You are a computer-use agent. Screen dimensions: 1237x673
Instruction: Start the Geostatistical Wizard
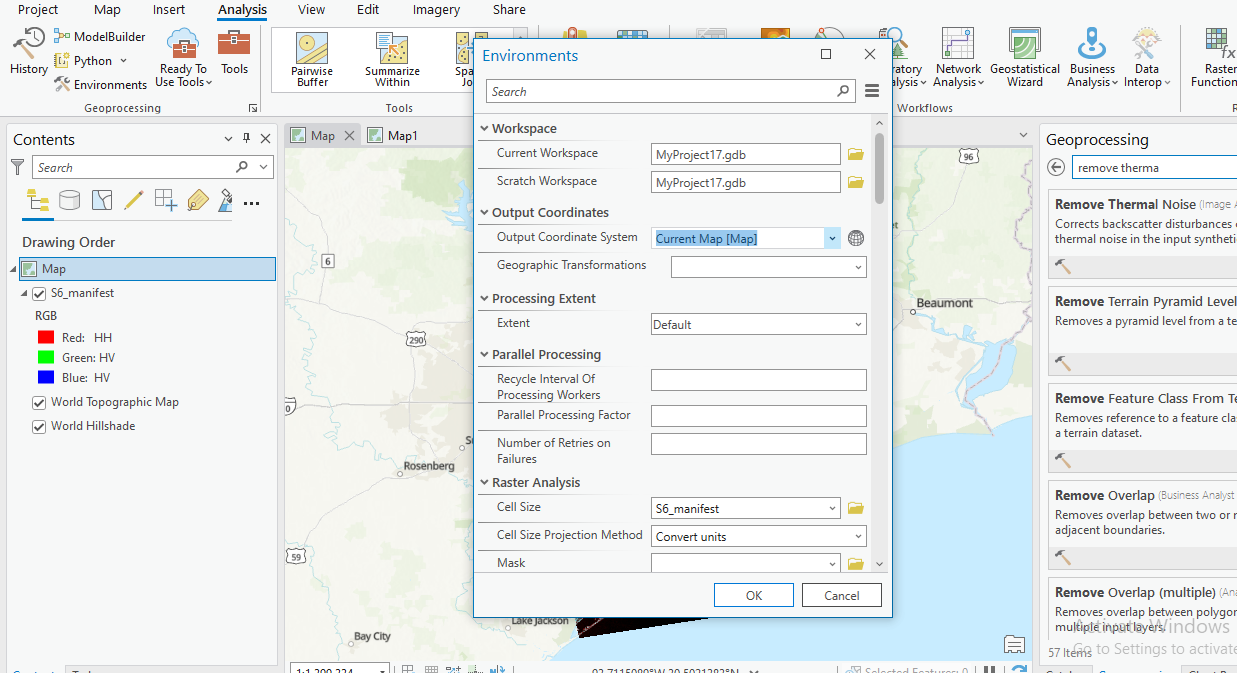(1024, 57)
